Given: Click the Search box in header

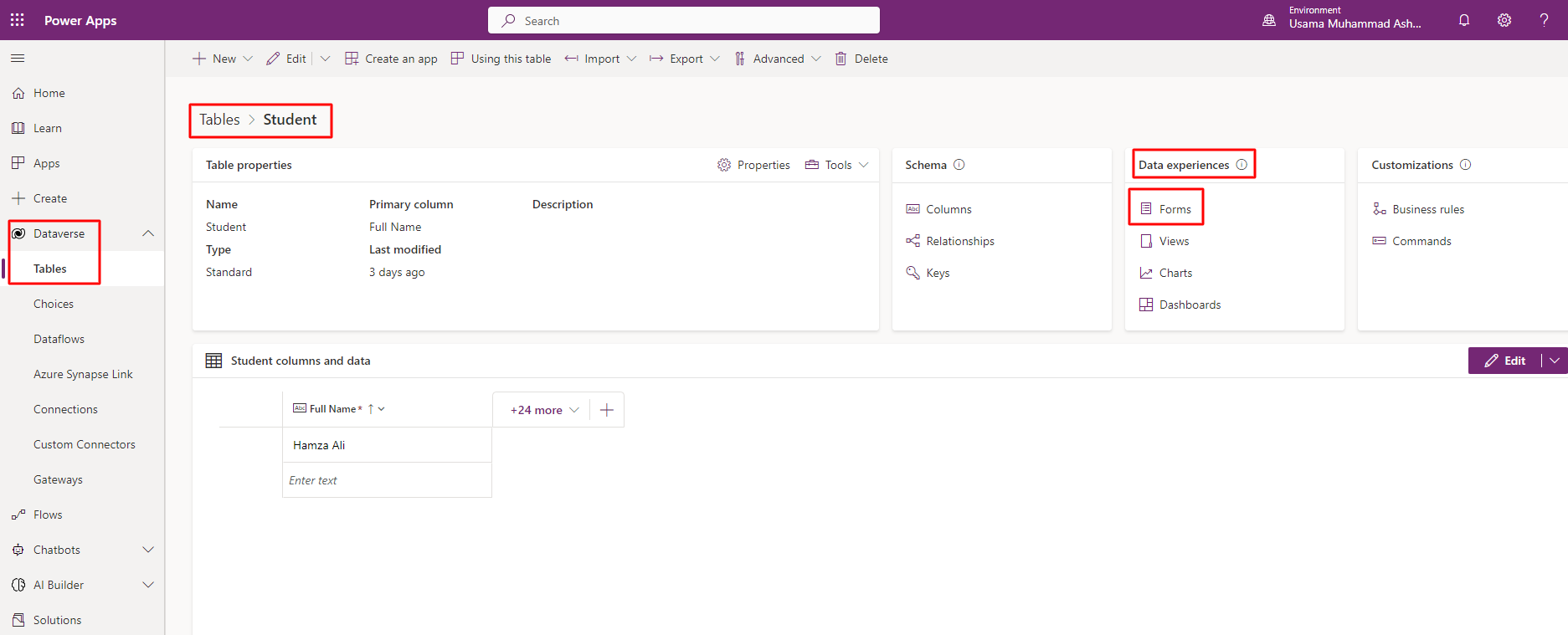Looking at the screenshot, I should 683,21.
